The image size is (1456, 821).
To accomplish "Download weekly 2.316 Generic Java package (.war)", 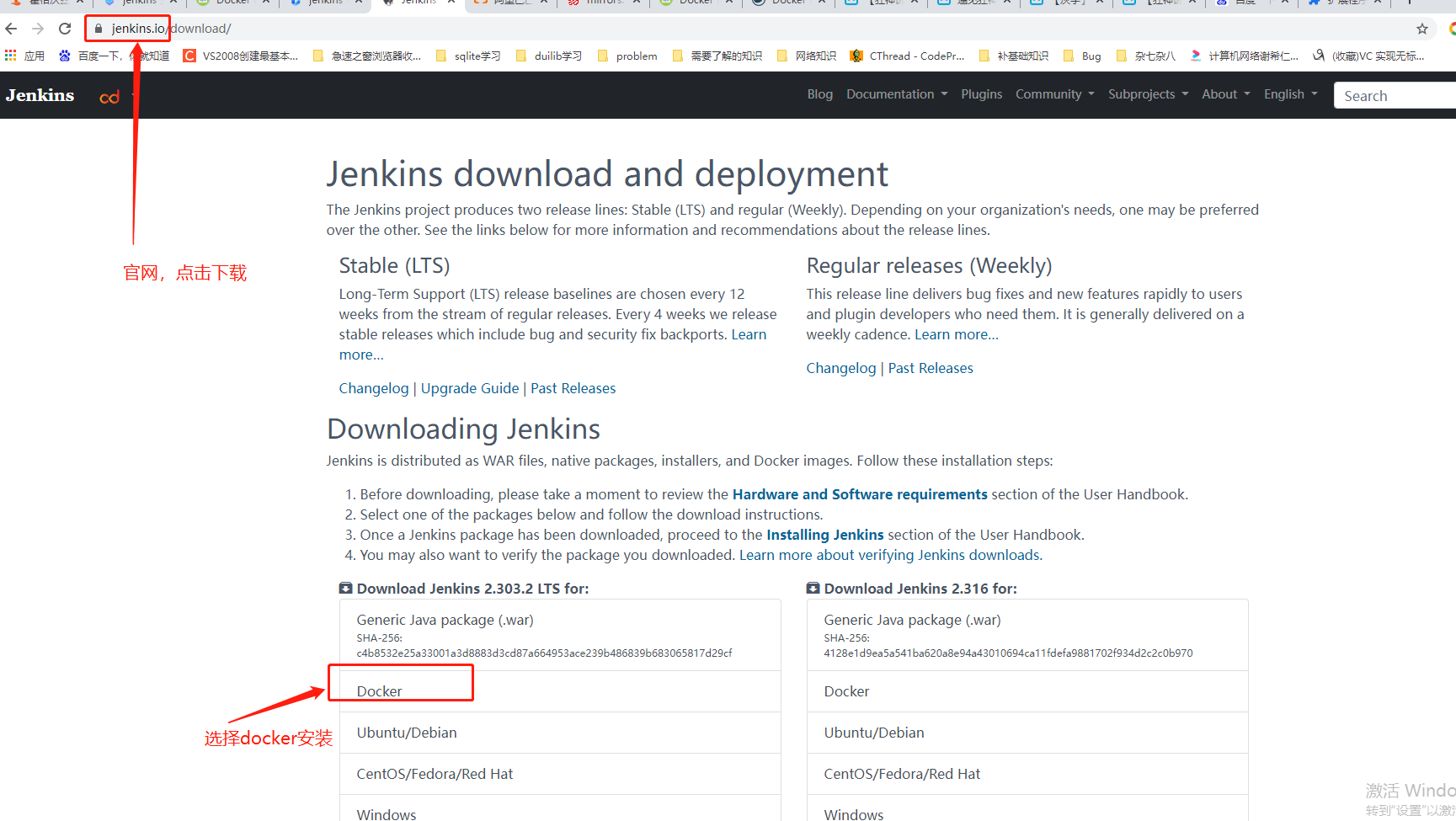I will pyautogui.click(x=1027, y=635).
